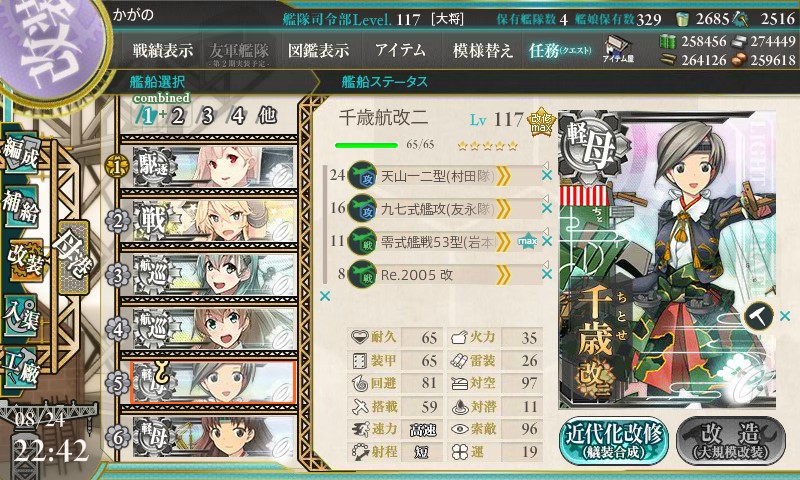This screenshot has width=800, height=480.
Task: Click the 母港 home port button
Action: [x=74, y=258]
